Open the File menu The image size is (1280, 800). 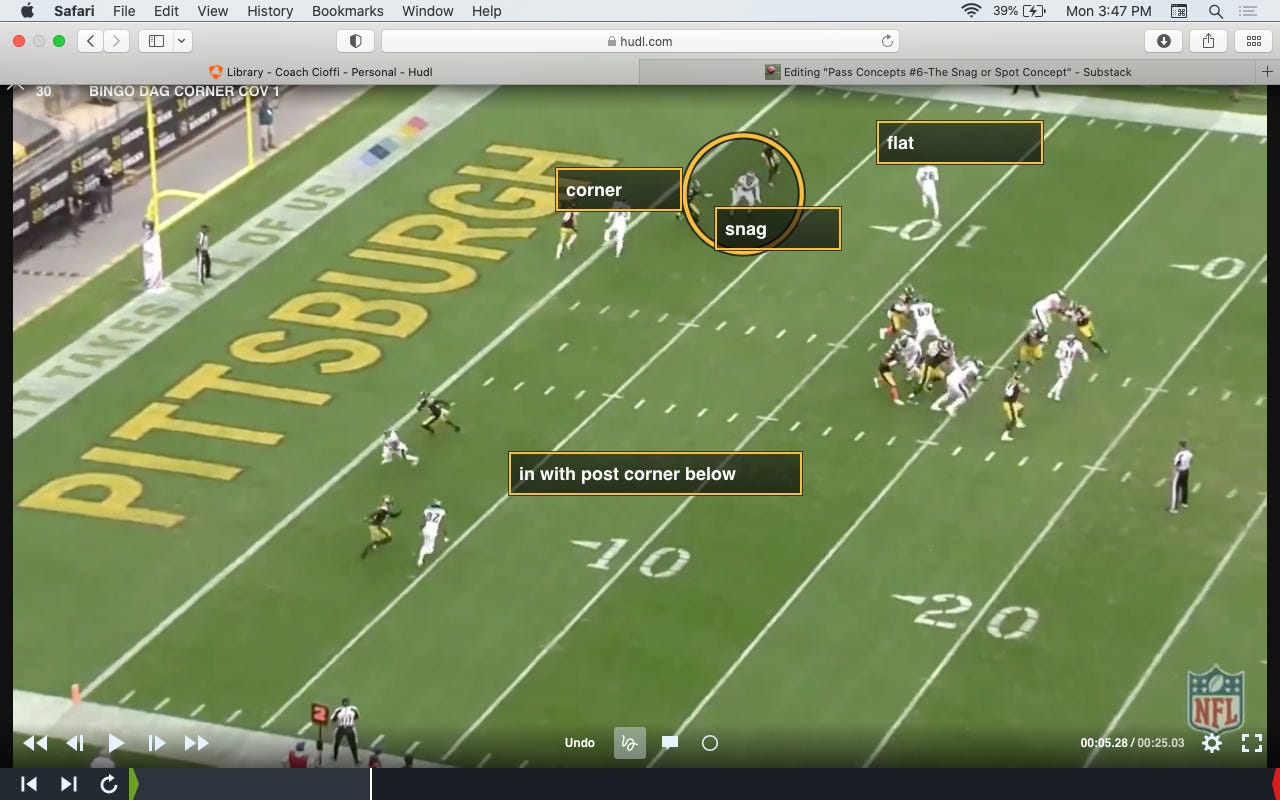[124, 11]
